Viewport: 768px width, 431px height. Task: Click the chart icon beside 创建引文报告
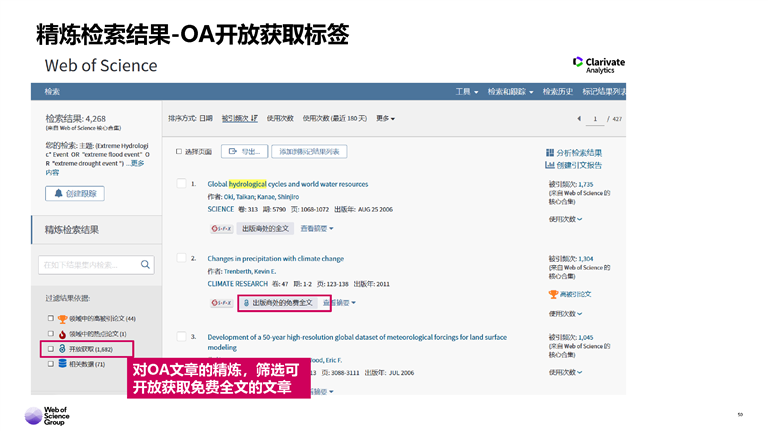tap(550, 165)
